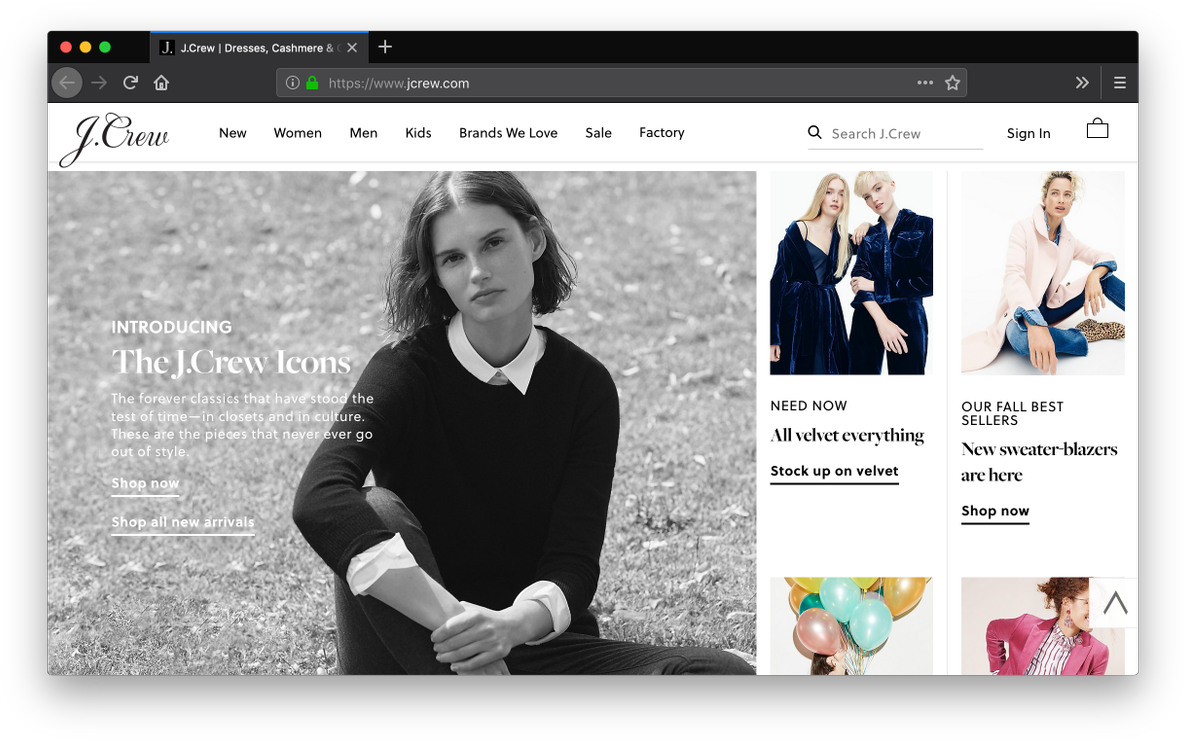Click New sweater-blazers are here heading
The height and width of the screenshot is (740, 1185).
coord(1039,462)
